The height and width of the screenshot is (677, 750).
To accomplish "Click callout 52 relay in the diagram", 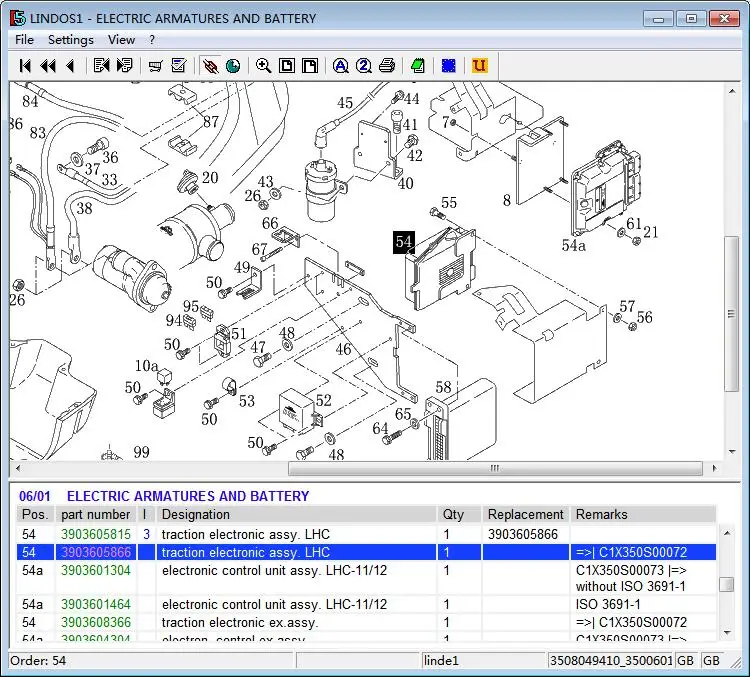I will pos(323,400).
